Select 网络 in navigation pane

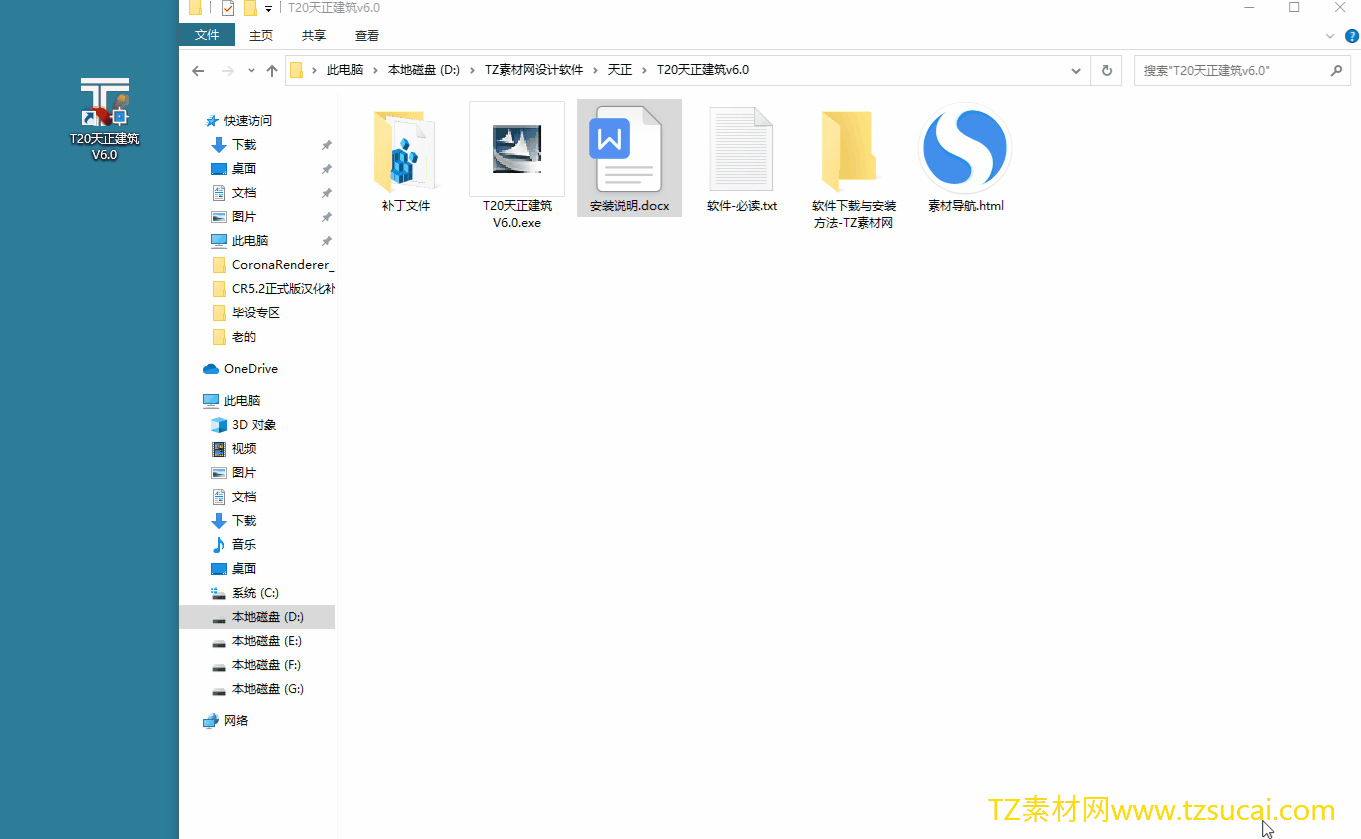click(x=225, y=721)
